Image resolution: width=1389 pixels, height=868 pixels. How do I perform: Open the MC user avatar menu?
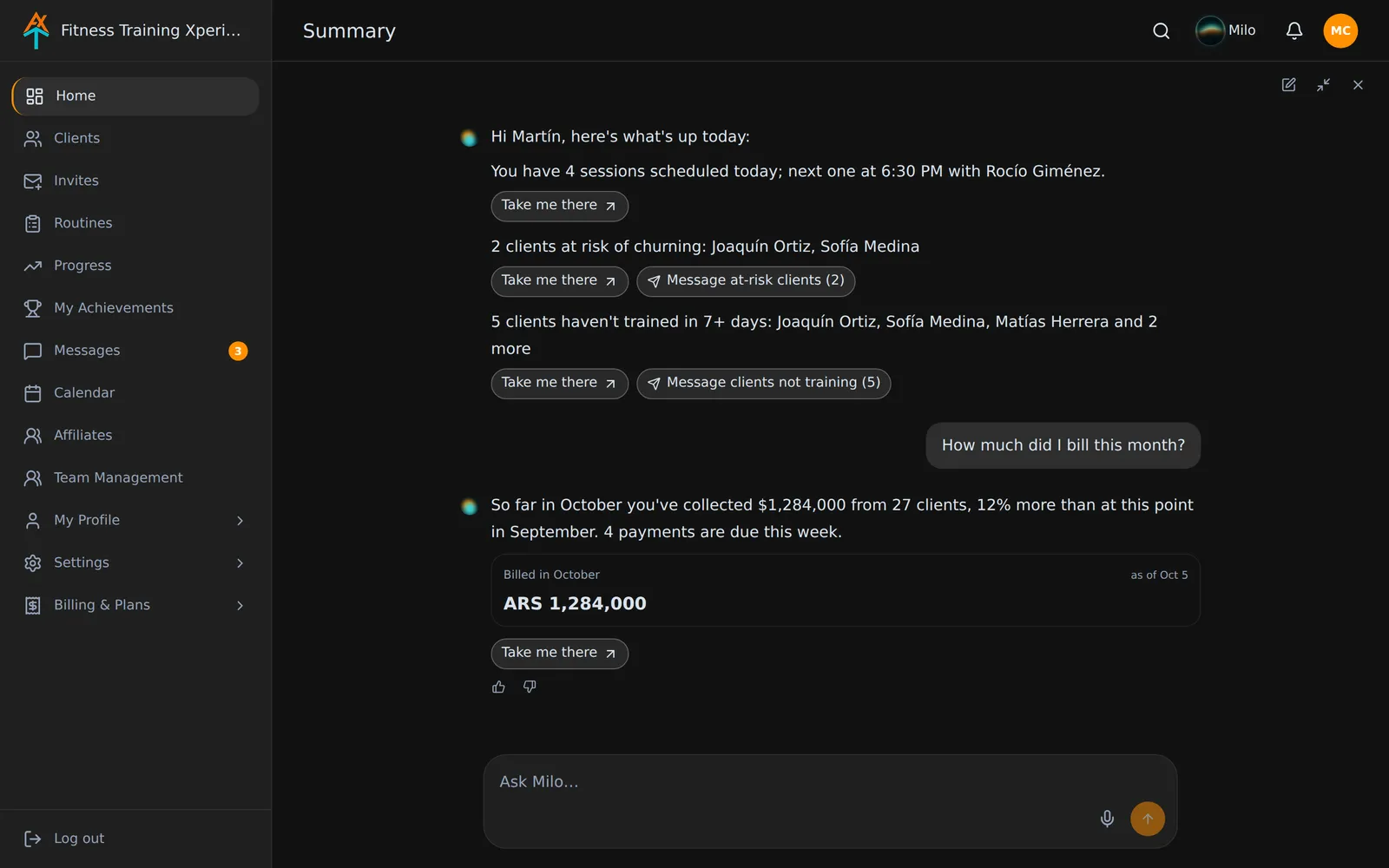pyautogui.click(x=1340, y=31)
